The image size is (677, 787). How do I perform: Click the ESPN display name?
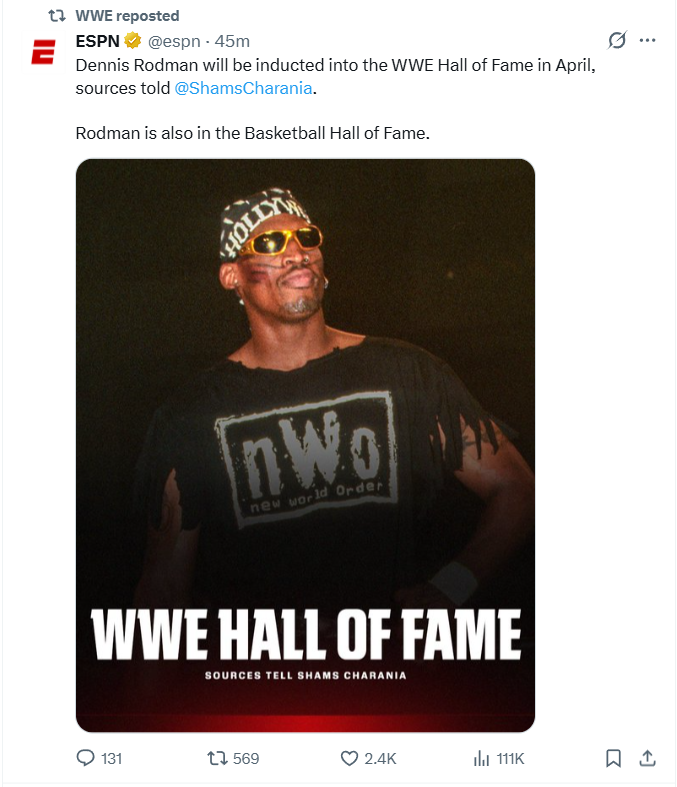97,41
